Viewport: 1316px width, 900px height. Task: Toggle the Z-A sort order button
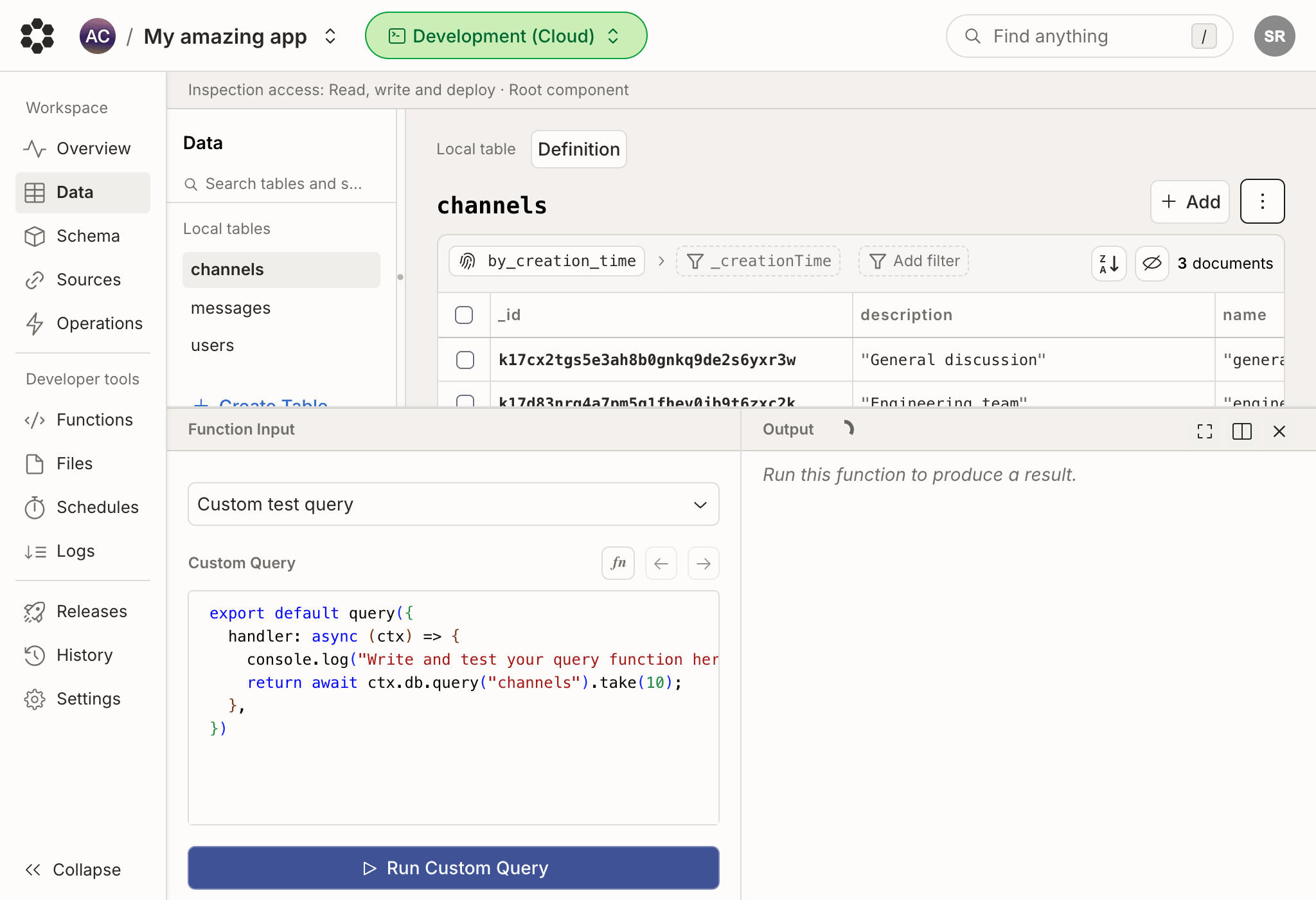(1109, 264)
